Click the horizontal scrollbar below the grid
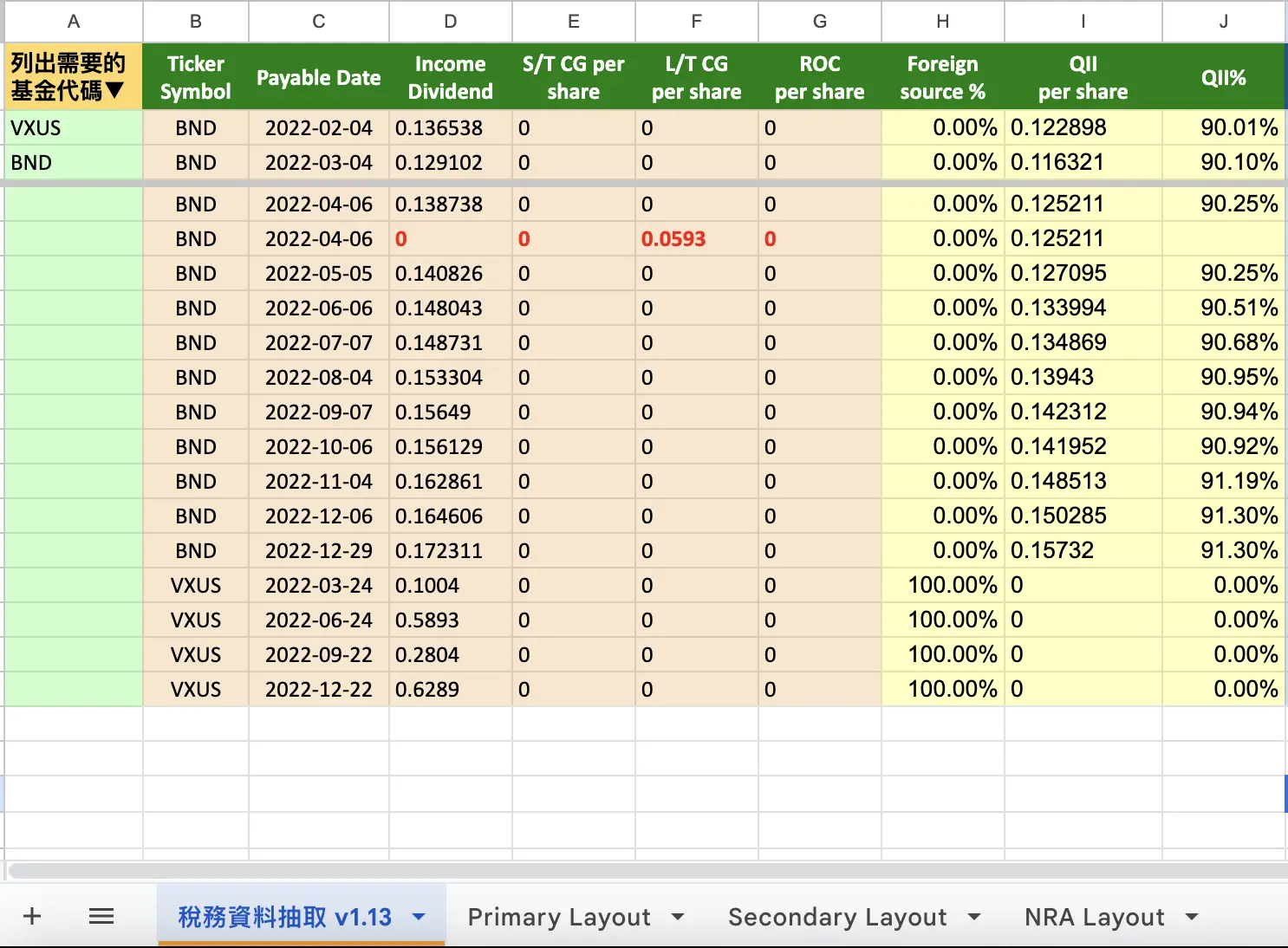 (646, 870)
